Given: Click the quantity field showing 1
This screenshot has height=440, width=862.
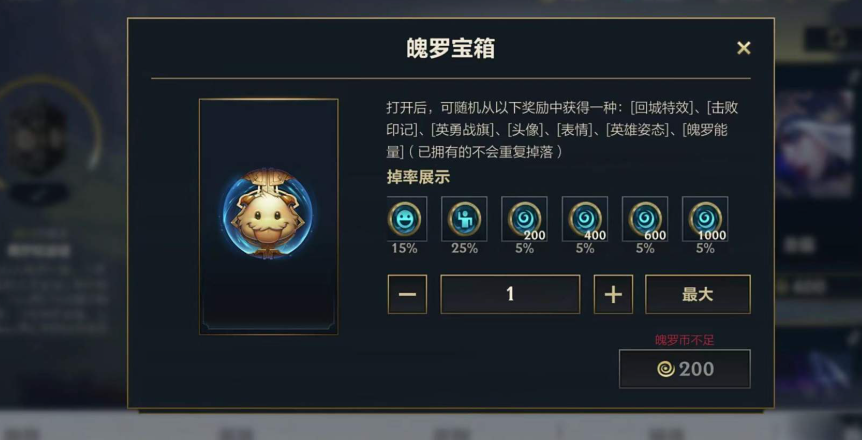Looking at the screenshot, I should click(x=510, y=294).
